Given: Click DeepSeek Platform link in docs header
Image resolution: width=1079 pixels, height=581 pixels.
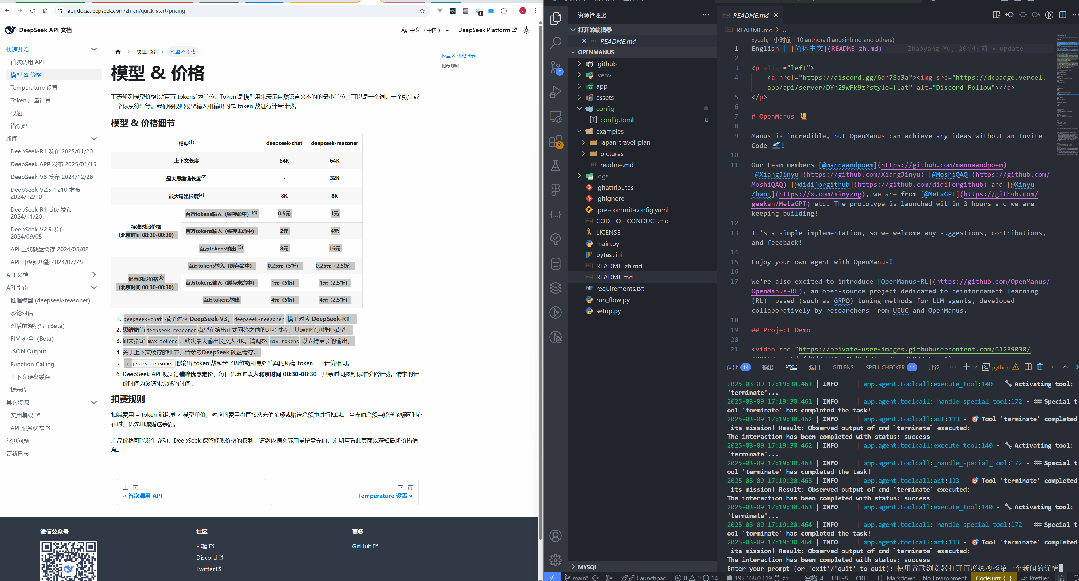Looking at the screenshot, I should (487, 30).
